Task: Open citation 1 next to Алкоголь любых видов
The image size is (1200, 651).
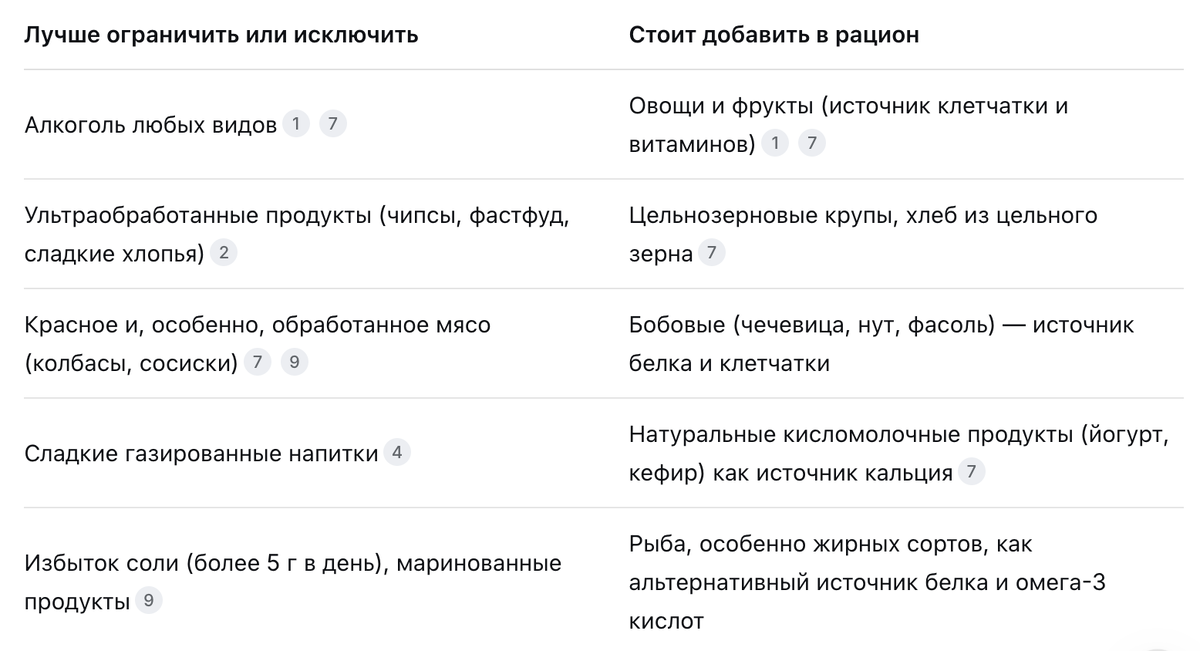Action: [x=295, y=124]
